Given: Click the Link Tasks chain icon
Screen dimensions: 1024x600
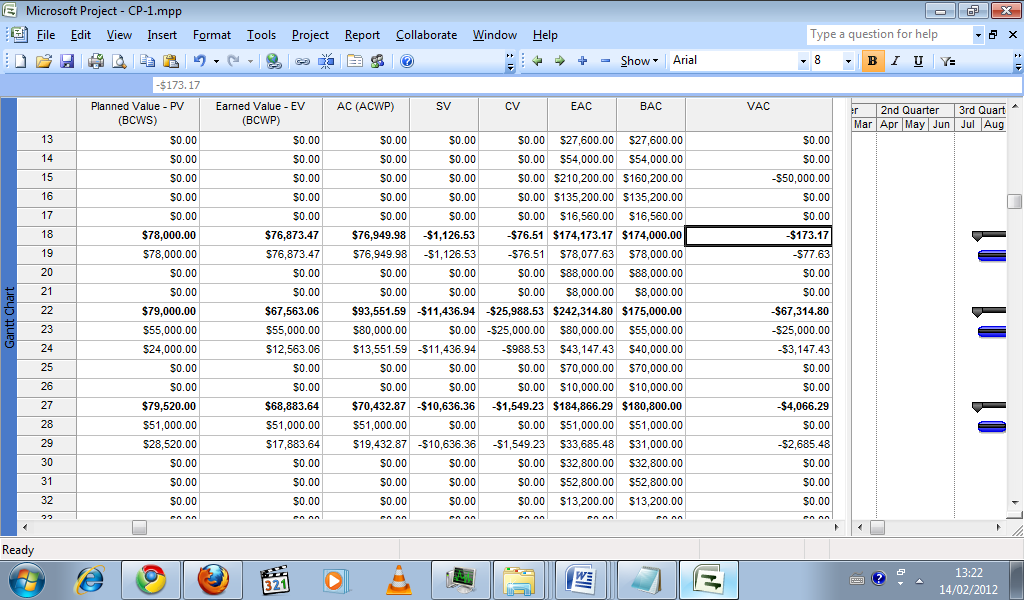Looking at the screenshot, I should pos(302,61).
